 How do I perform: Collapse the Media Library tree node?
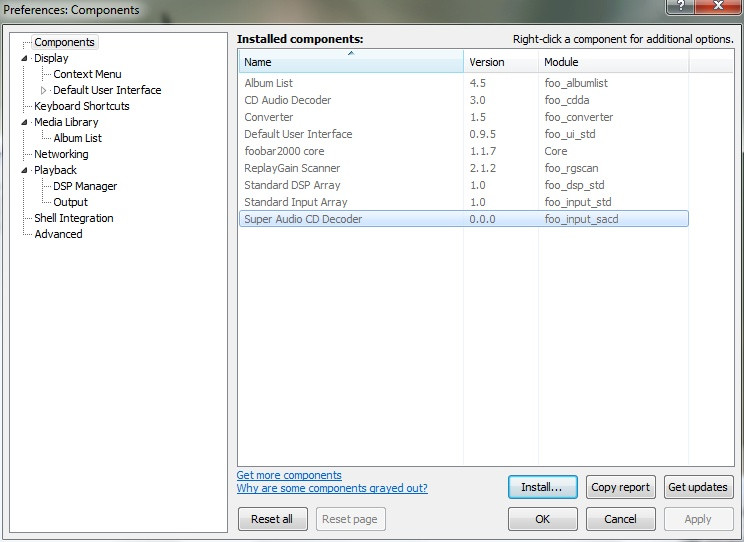[24, 122]
